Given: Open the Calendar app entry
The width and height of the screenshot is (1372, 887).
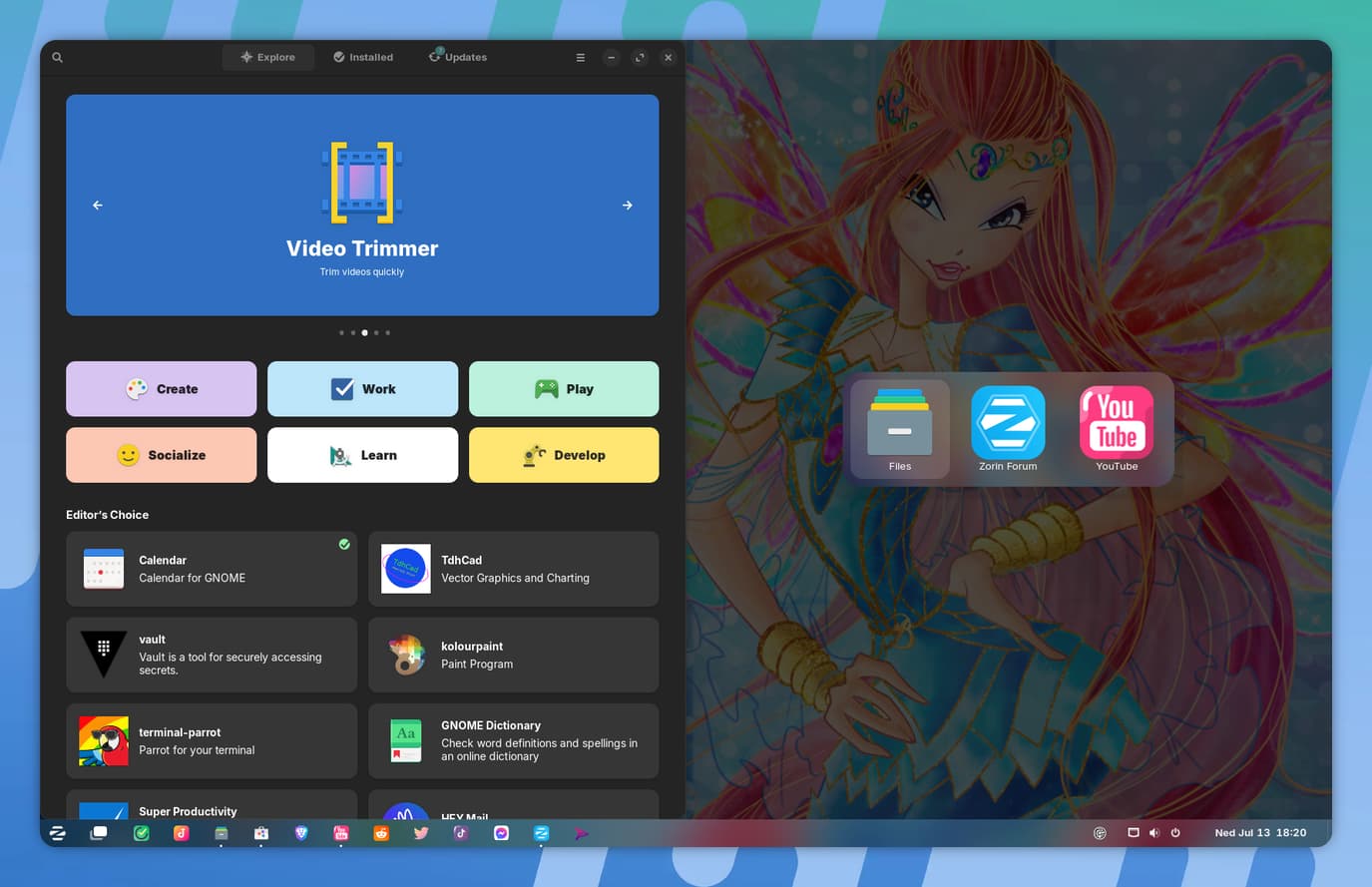Looking at the screenshot, I should coord(212,569).
